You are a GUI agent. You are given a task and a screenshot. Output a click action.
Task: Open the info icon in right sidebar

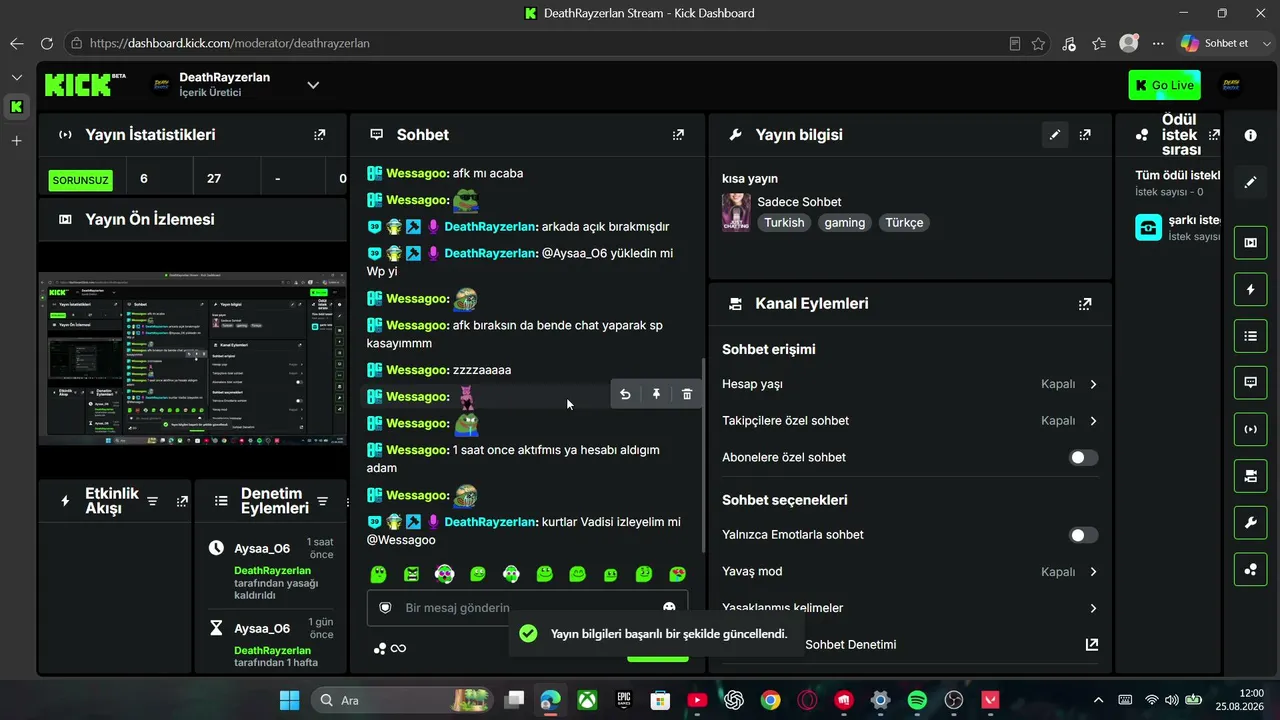[x=1250, y=135]
